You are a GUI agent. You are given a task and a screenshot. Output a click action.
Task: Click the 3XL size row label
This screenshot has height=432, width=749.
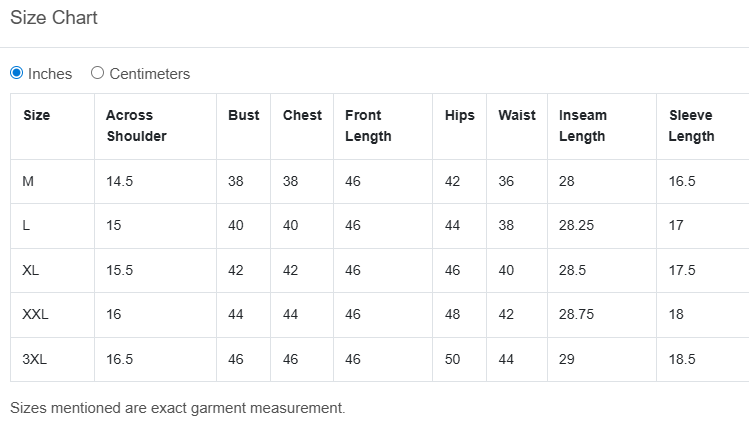[x=34, y=359]
